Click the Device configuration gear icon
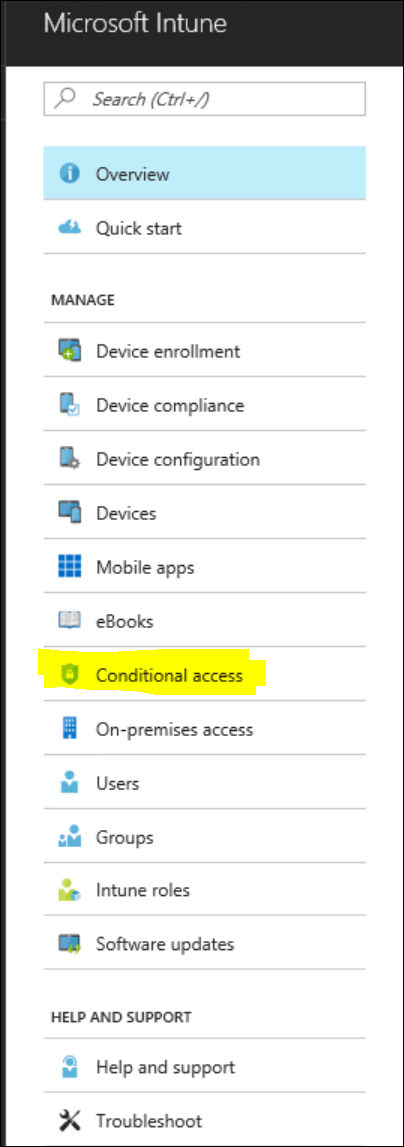The width and height of the screenshot is (404, 1147). pos(70,459)
